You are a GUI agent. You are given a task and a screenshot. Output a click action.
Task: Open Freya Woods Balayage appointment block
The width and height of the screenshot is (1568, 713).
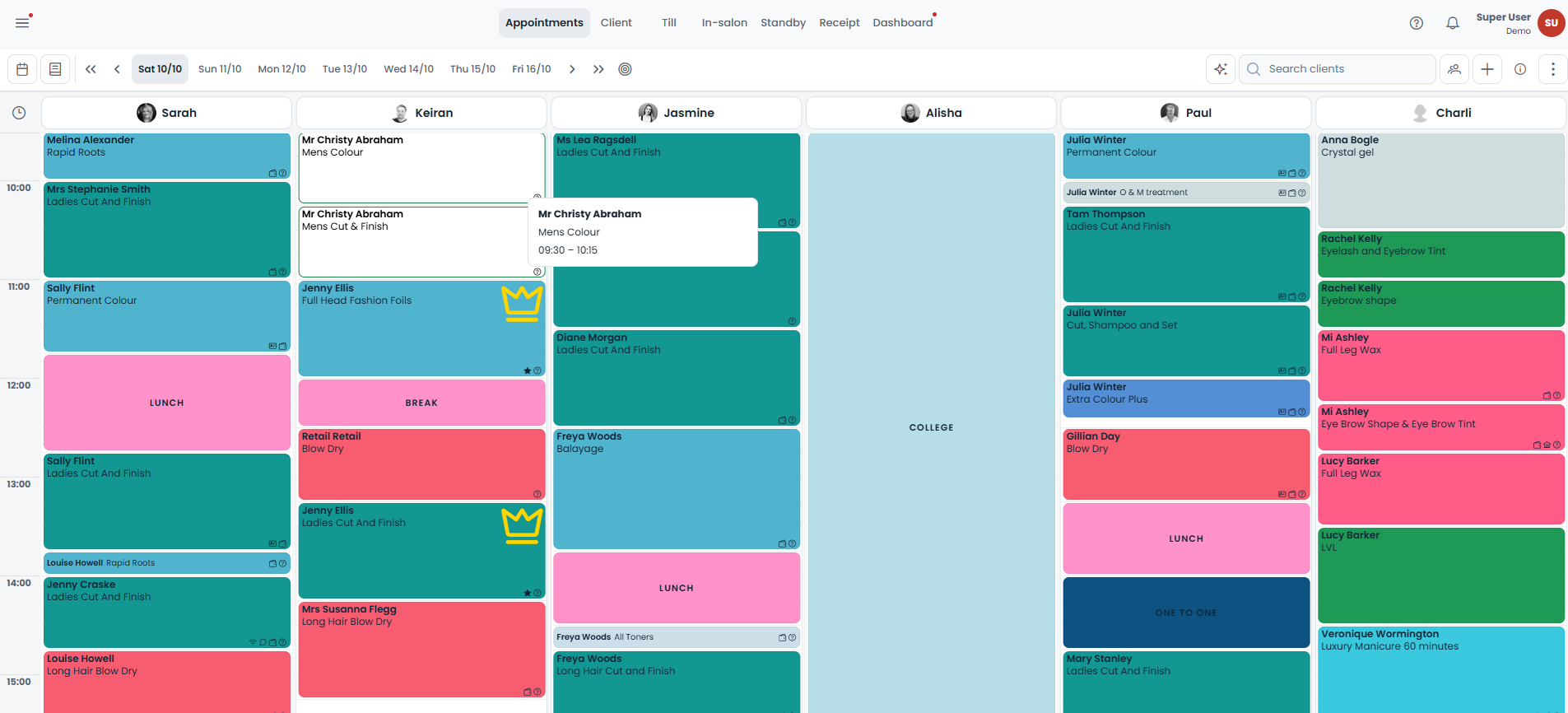pos(677,489)
